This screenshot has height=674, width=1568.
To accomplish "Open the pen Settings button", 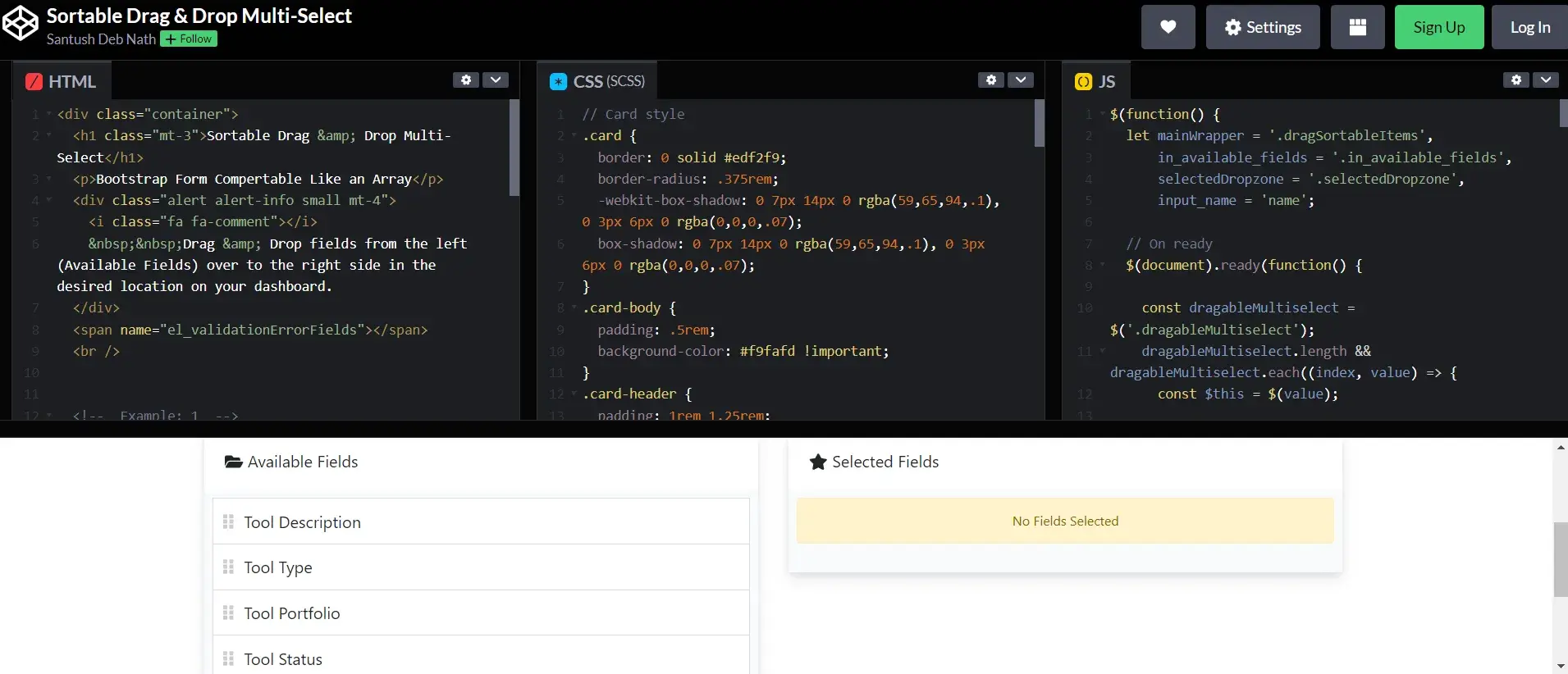I will tap(1263, 27).
